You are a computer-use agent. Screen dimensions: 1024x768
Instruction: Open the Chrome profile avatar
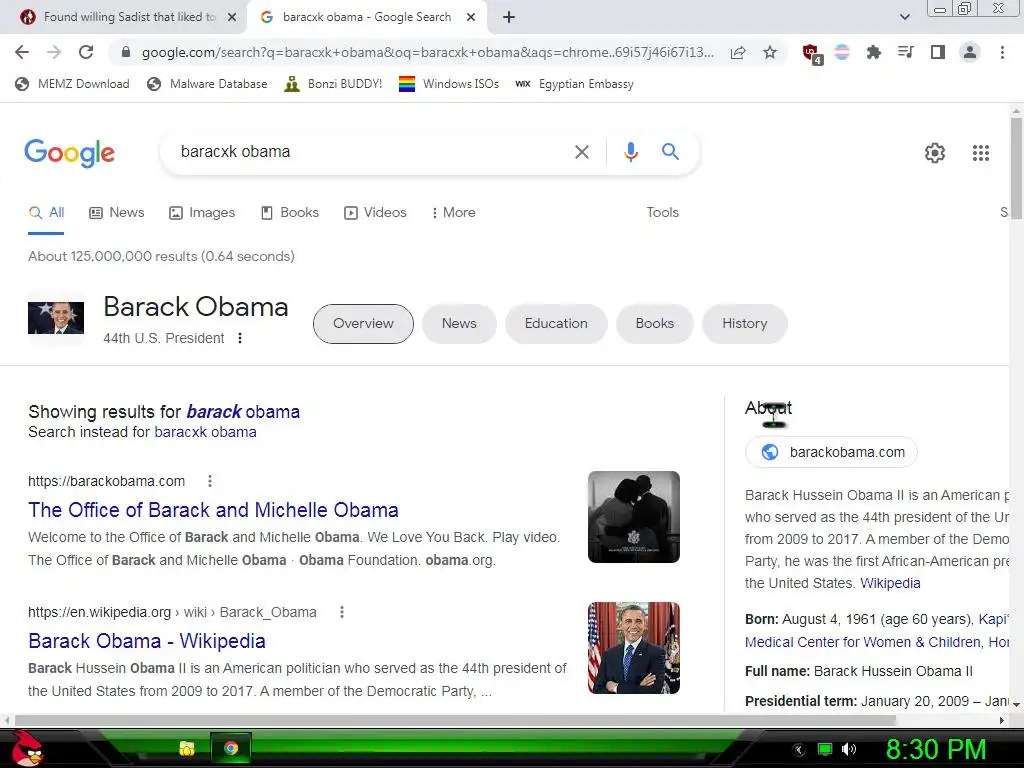click(970, 52)
